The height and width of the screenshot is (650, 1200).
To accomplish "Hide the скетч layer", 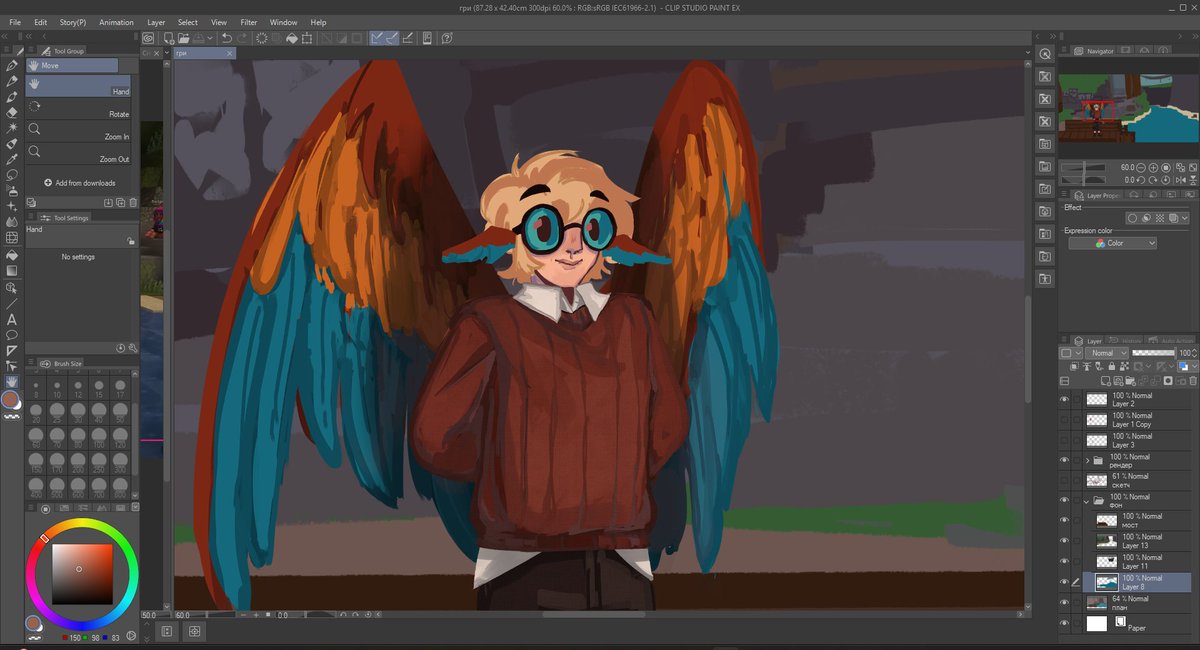I will coord(1064,480).
